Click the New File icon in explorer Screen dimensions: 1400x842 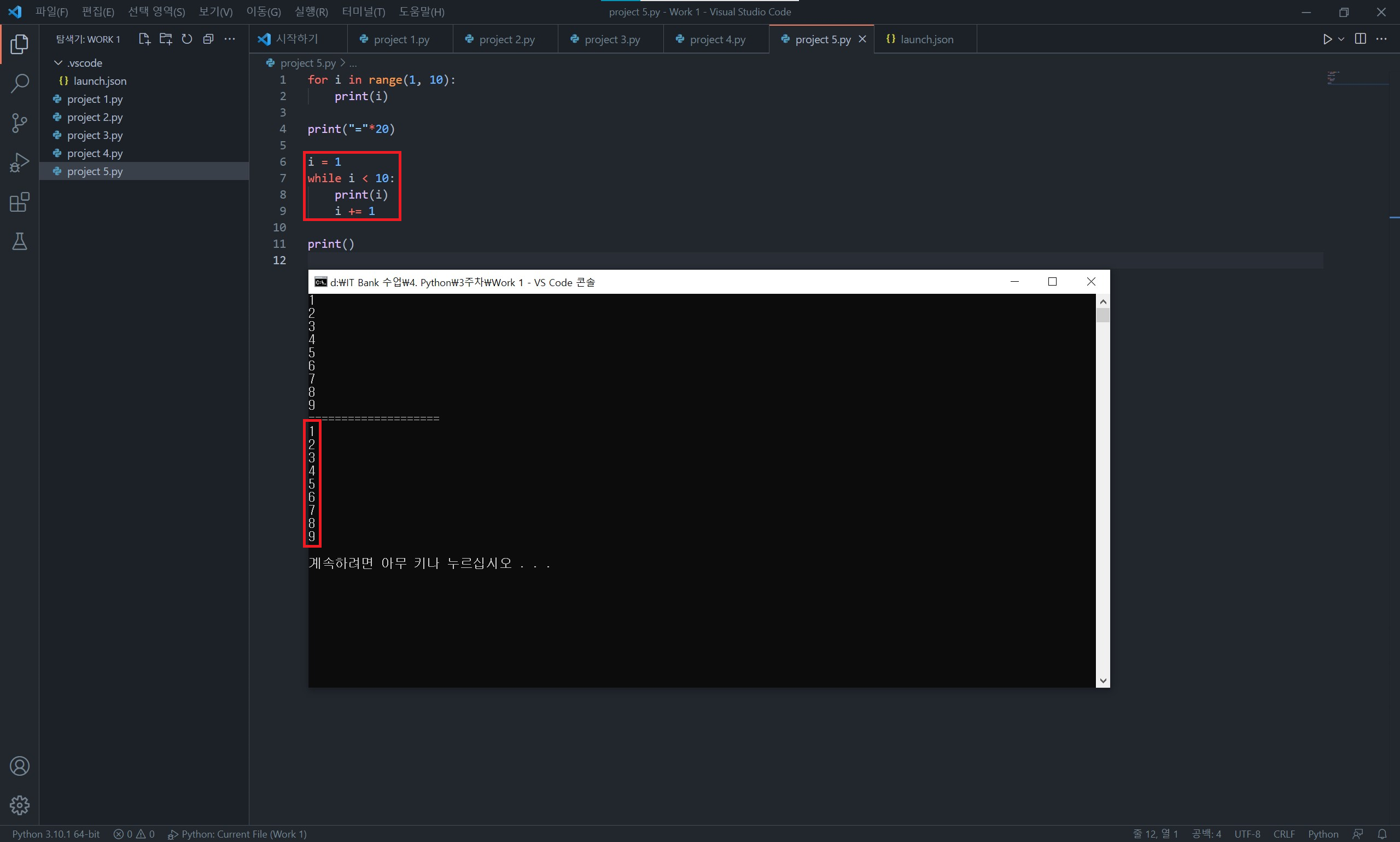click(144, 39)
